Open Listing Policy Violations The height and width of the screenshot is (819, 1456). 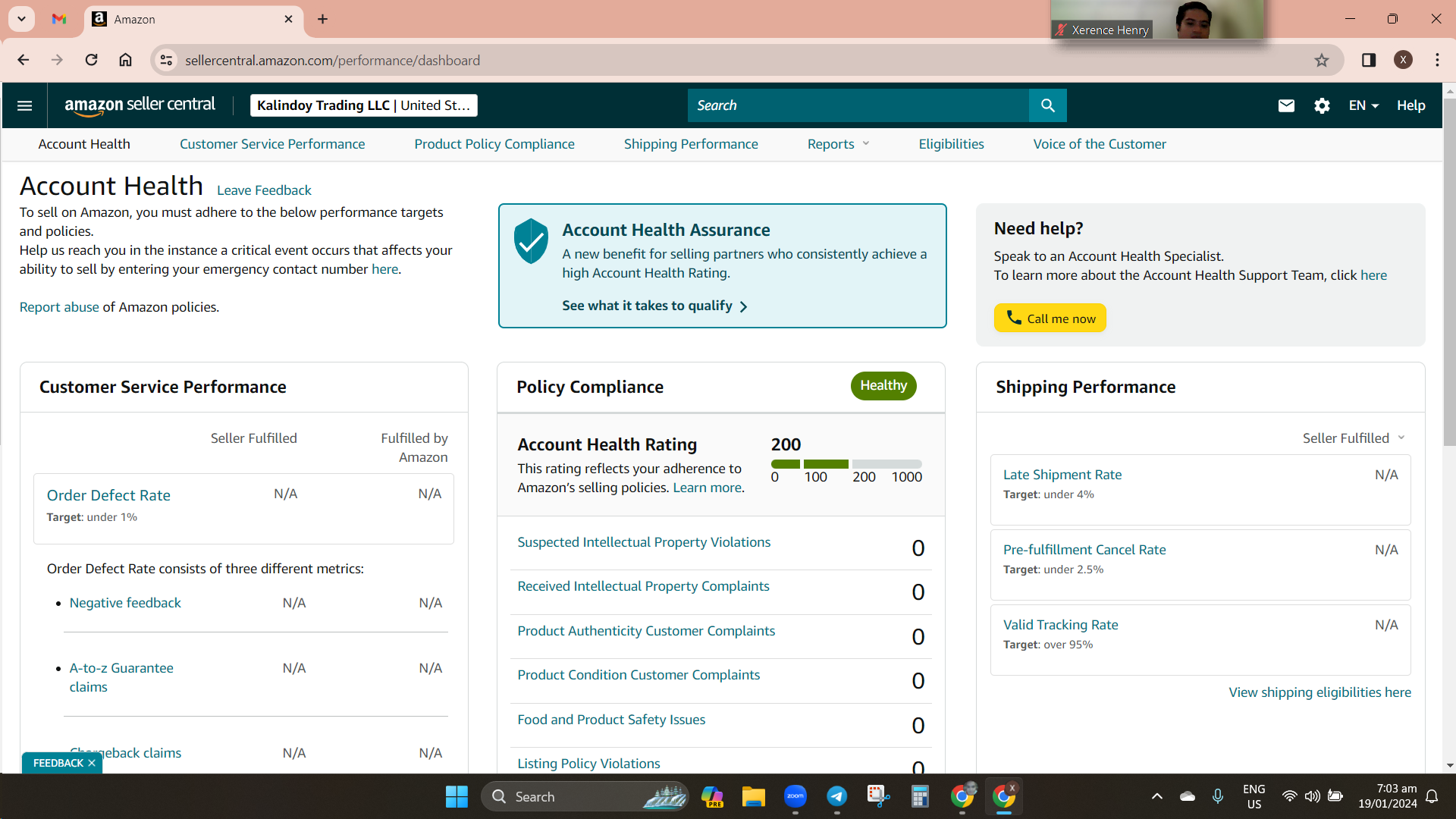[x=588, y=764]
